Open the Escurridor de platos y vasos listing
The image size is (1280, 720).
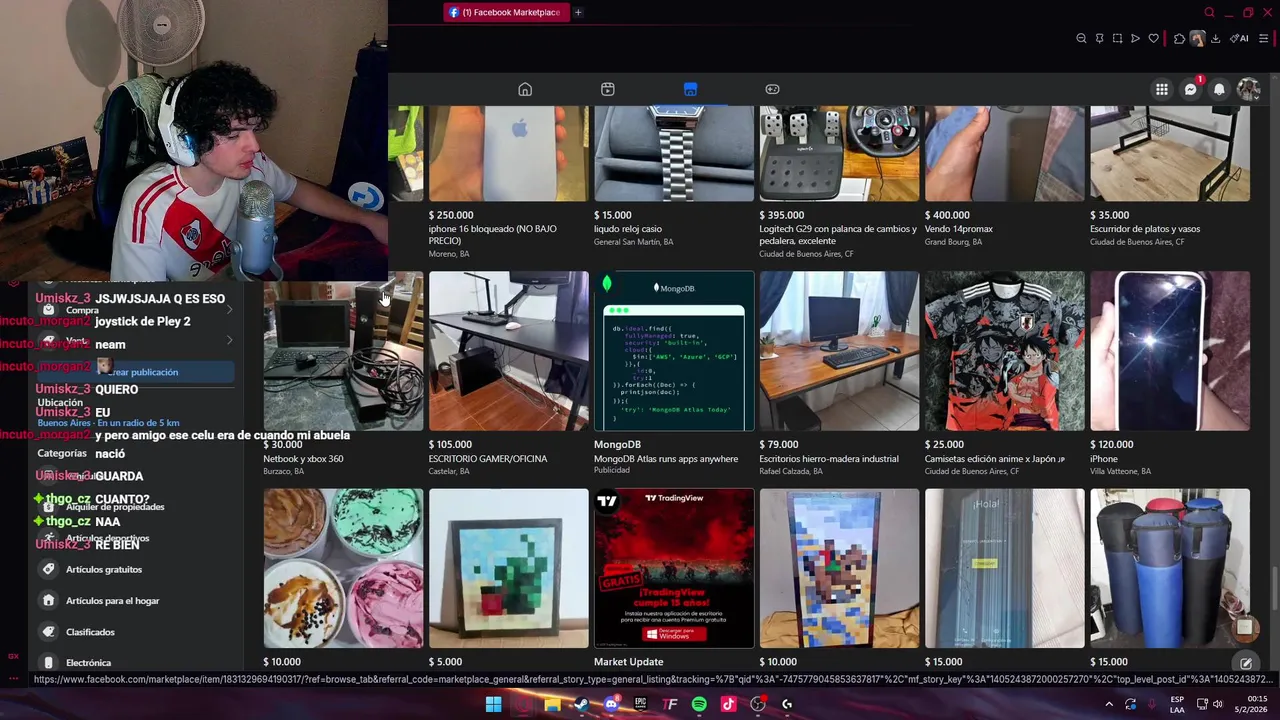coord(1170,177)
